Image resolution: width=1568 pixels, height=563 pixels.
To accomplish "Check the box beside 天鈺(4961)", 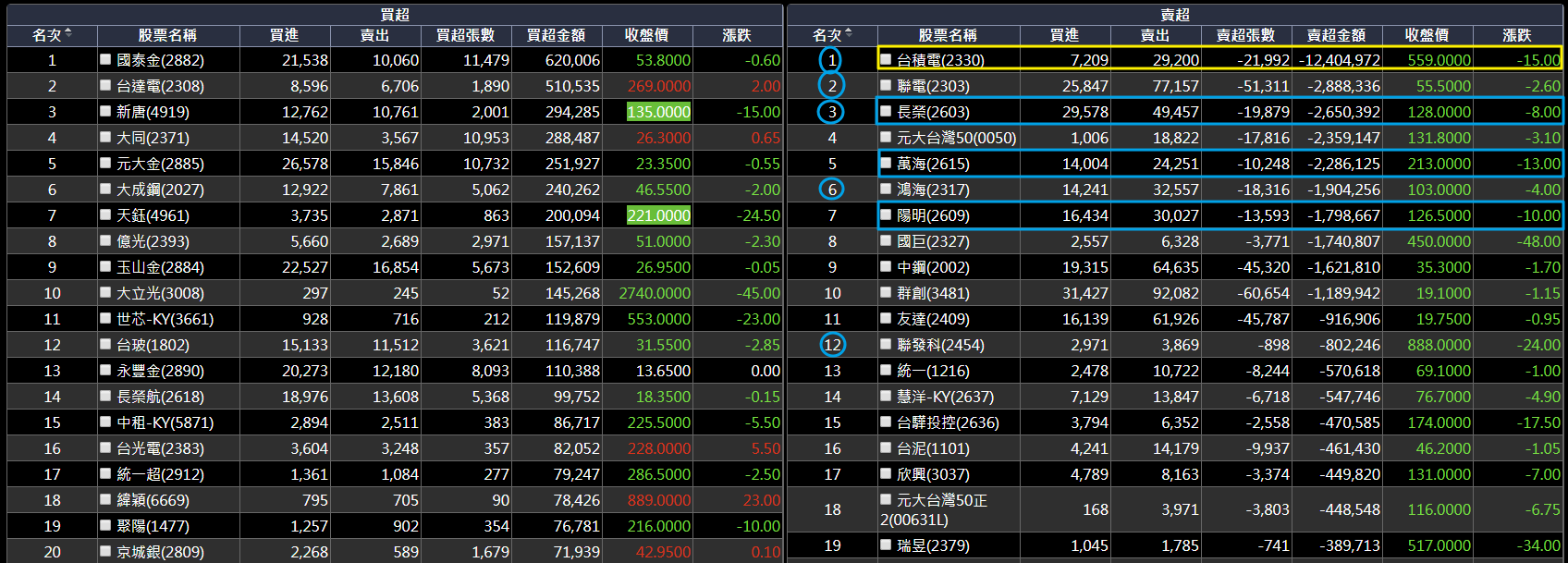I will 105,215.
